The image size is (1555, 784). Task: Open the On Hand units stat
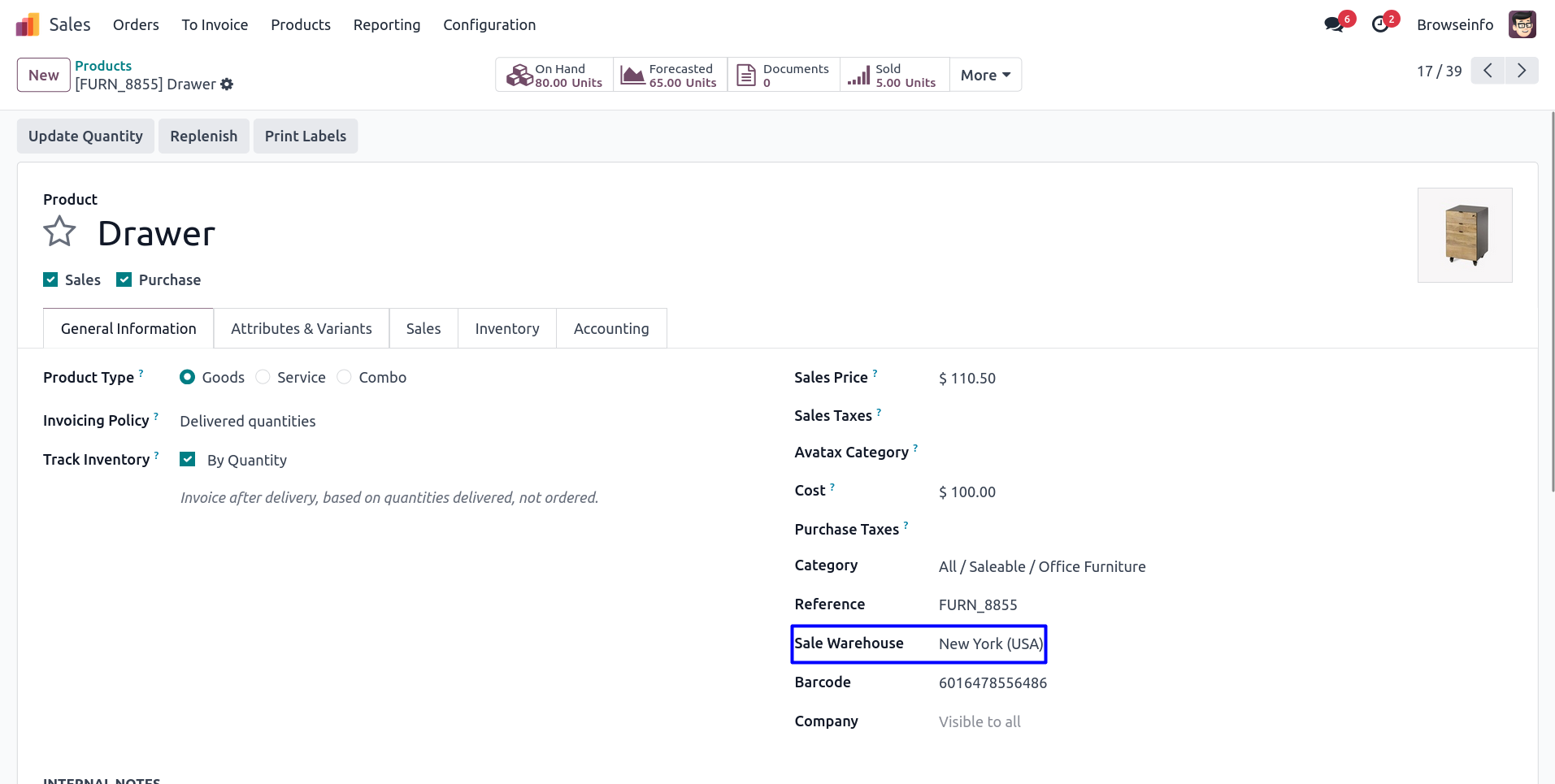tap(554, 76)
